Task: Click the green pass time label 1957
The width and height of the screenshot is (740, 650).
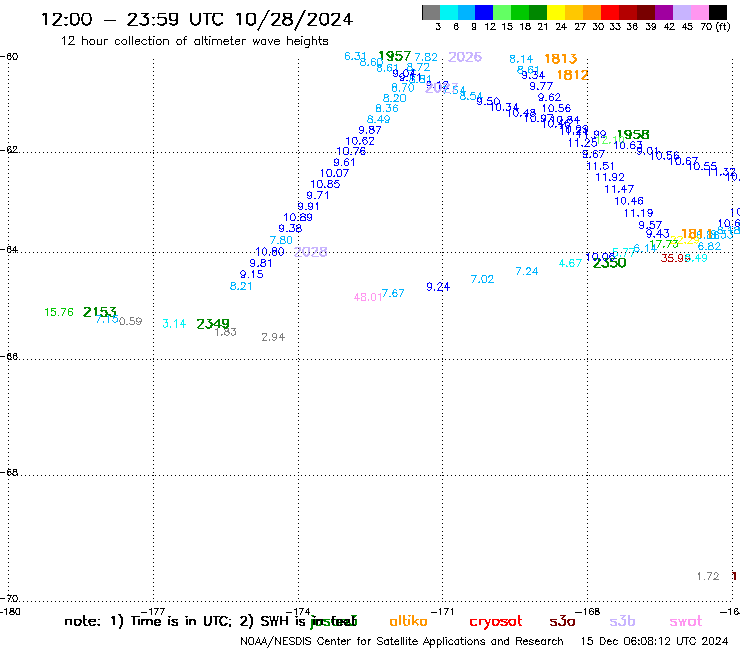Action: click(x=395, y=56)
